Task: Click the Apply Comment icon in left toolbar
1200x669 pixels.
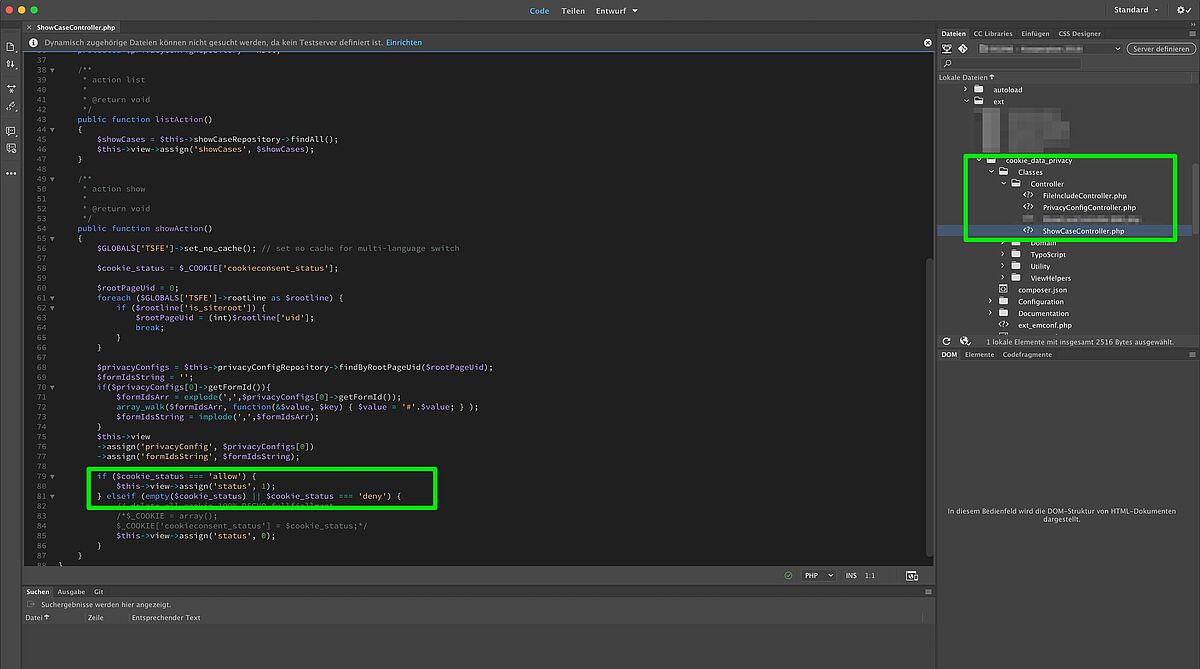Action: point(11,131)
